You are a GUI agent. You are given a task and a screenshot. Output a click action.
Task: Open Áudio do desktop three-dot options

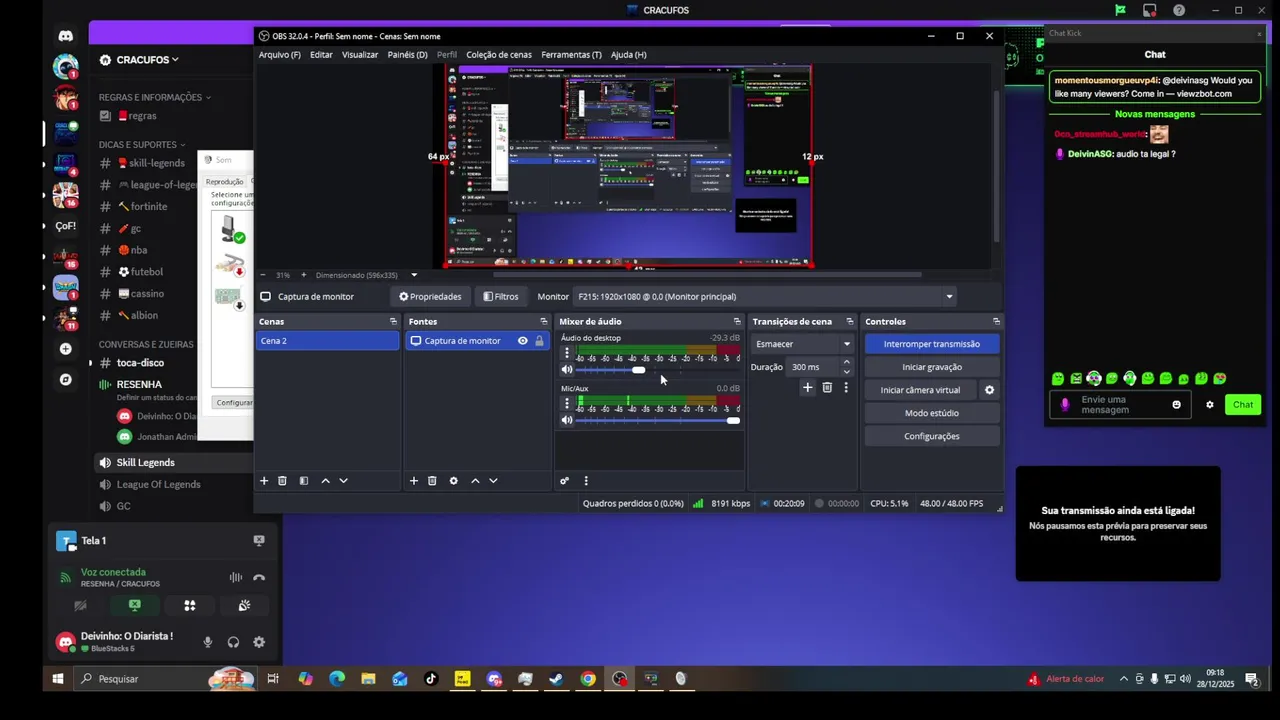(x=566, y=353)
